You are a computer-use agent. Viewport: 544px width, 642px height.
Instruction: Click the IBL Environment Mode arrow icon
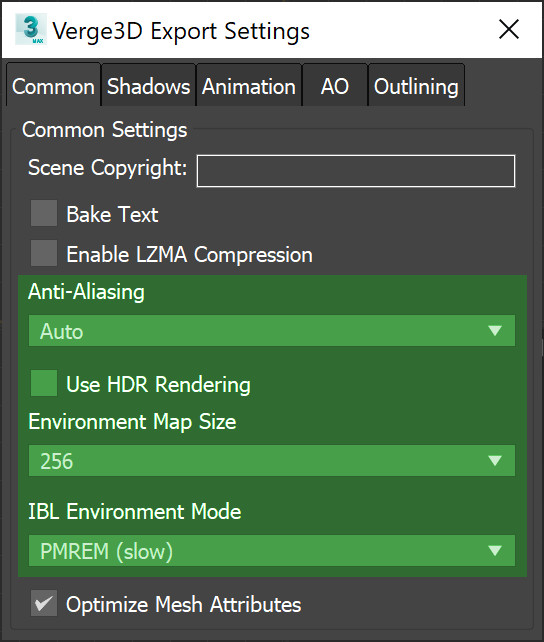[x=495, y=550]
